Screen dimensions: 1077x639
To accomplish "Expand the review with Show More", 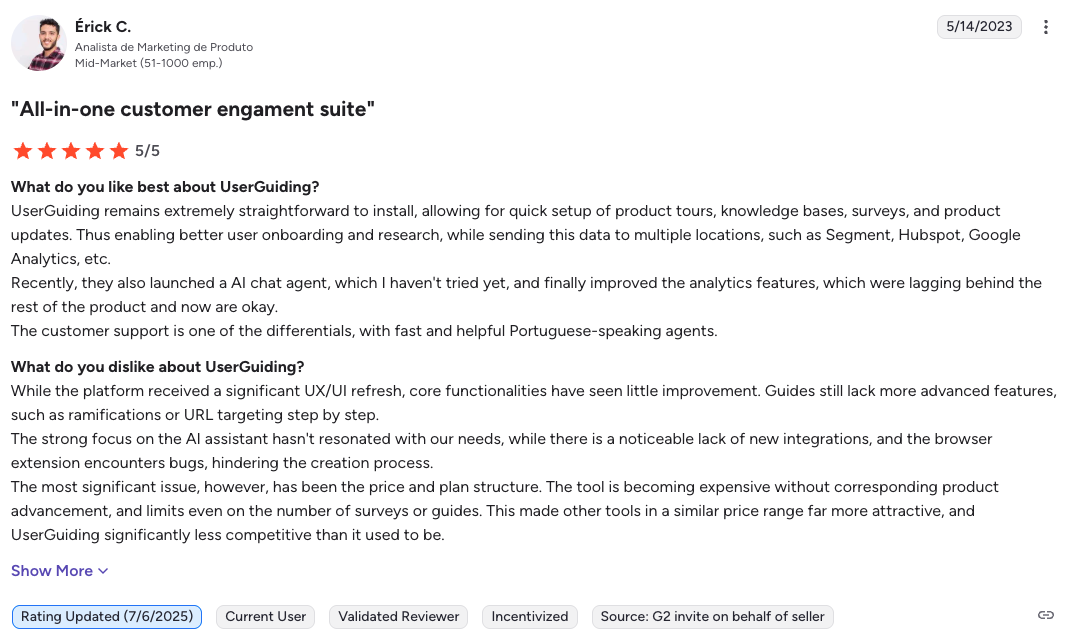I will pos(60,571).
